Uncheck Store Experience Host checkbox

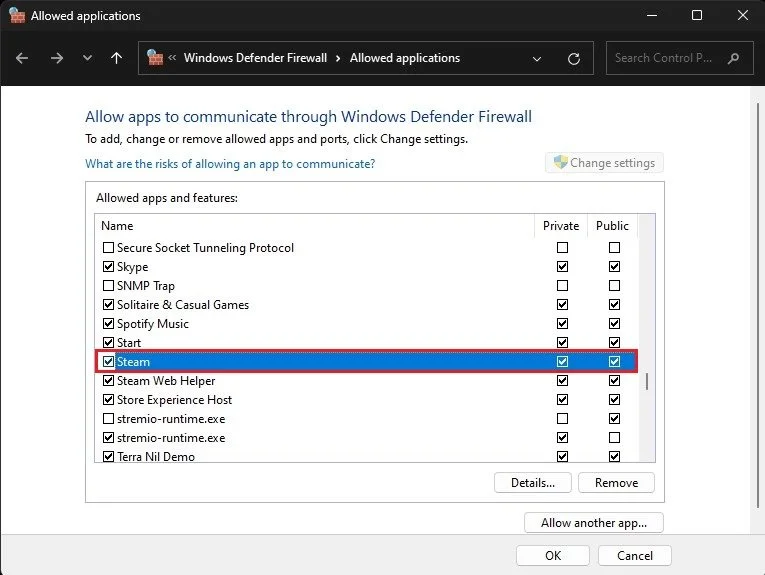point(108,400)
